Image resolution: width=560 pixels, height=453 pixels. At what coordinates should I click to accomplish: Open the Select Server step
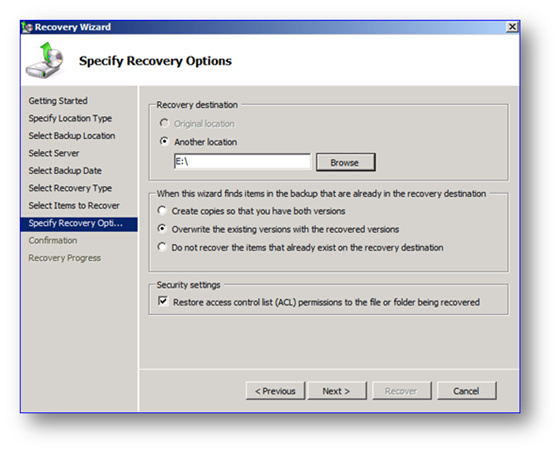(54, 153)
